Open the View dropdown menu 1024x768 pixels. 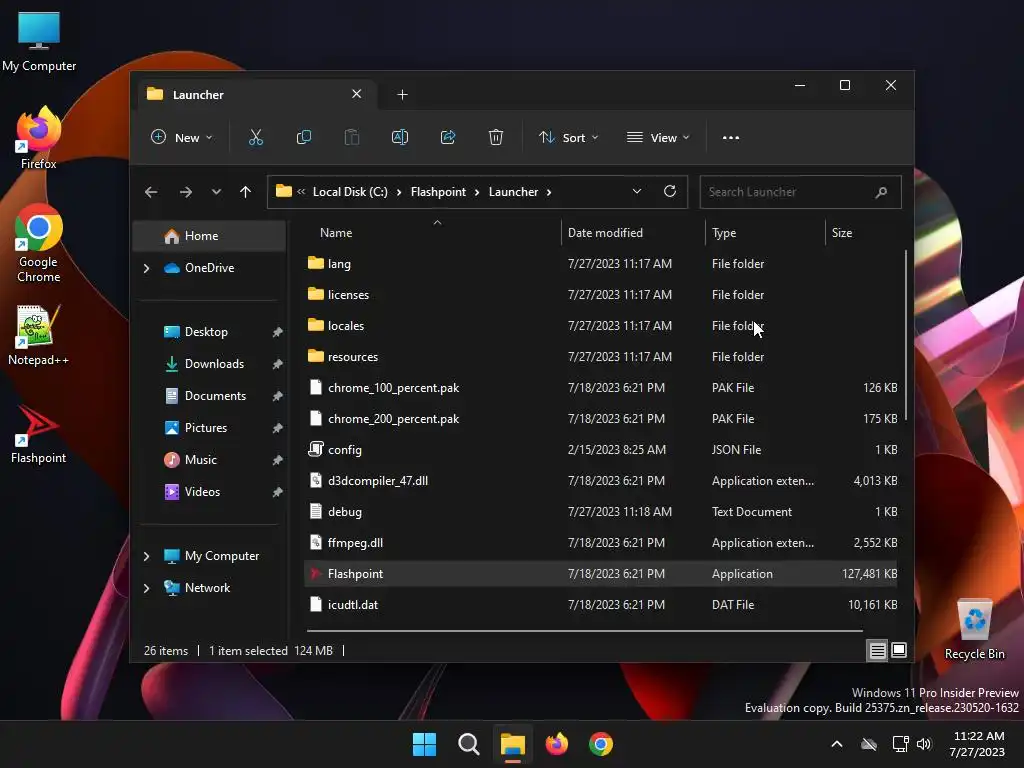658,138
